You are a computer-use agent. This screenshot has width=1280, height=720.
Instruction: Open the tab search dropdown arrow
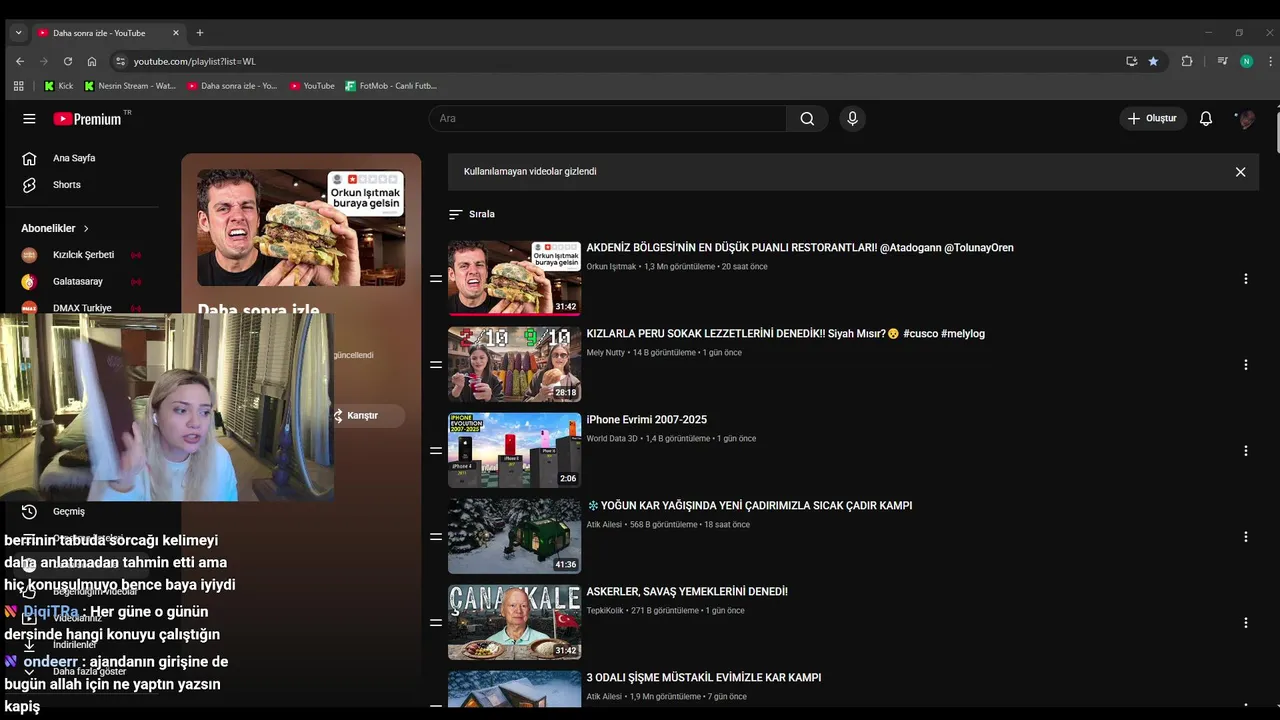pyautogui.click(x=18, y=33)
